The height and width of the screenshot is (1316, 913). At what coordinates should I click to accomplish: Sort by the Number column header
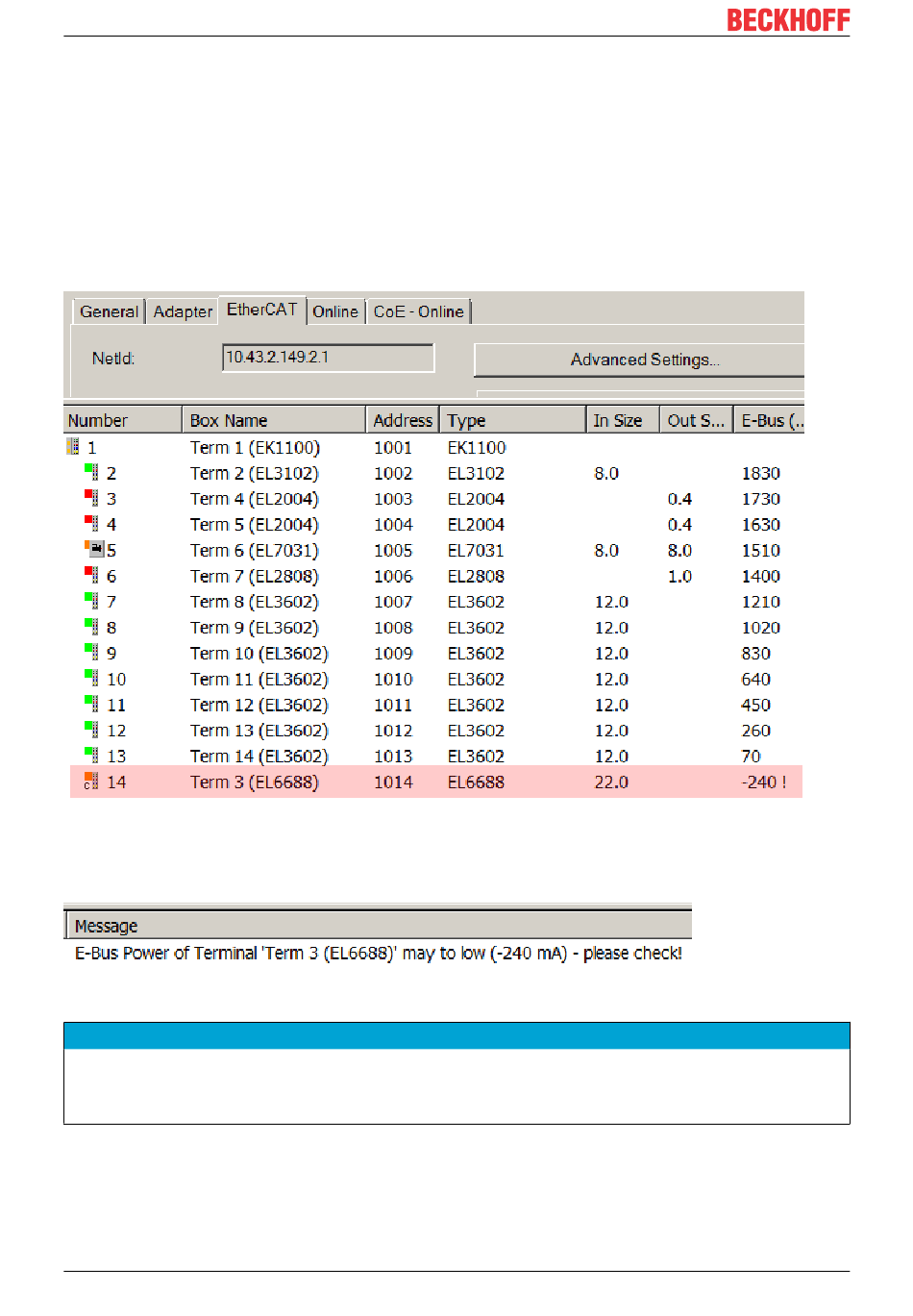click(x=122, y=420)
